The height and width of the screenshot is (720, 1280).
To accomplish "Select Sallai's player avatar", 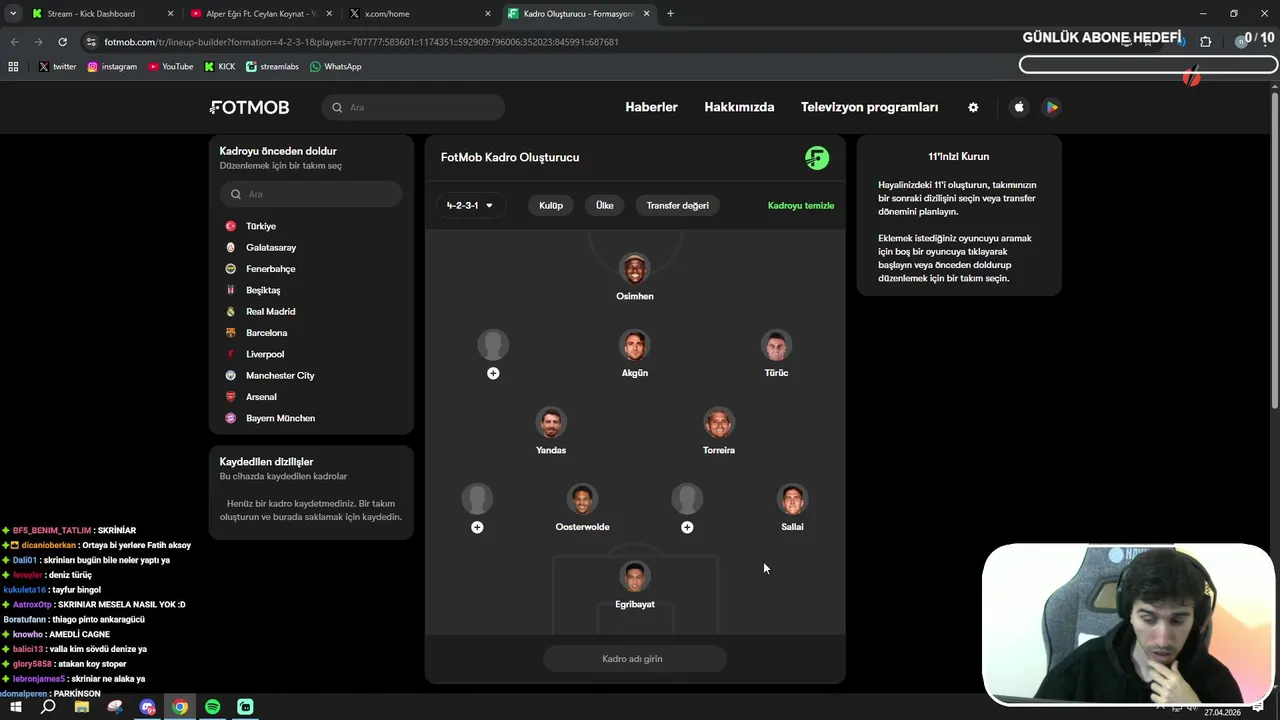I will point(792,499).
